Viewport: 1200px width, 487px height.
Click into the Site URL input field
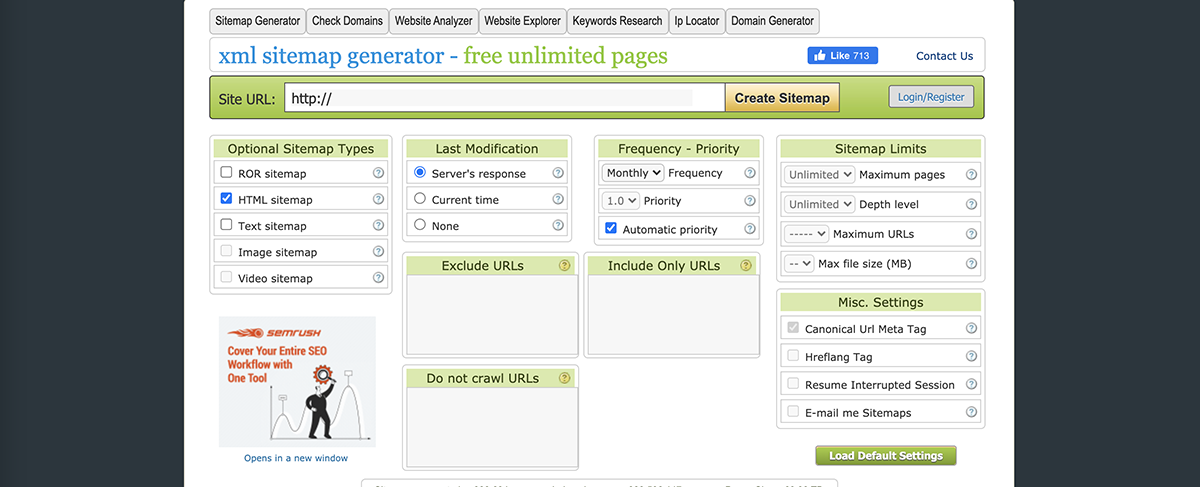pyautogui.click(x=504, y=98)
